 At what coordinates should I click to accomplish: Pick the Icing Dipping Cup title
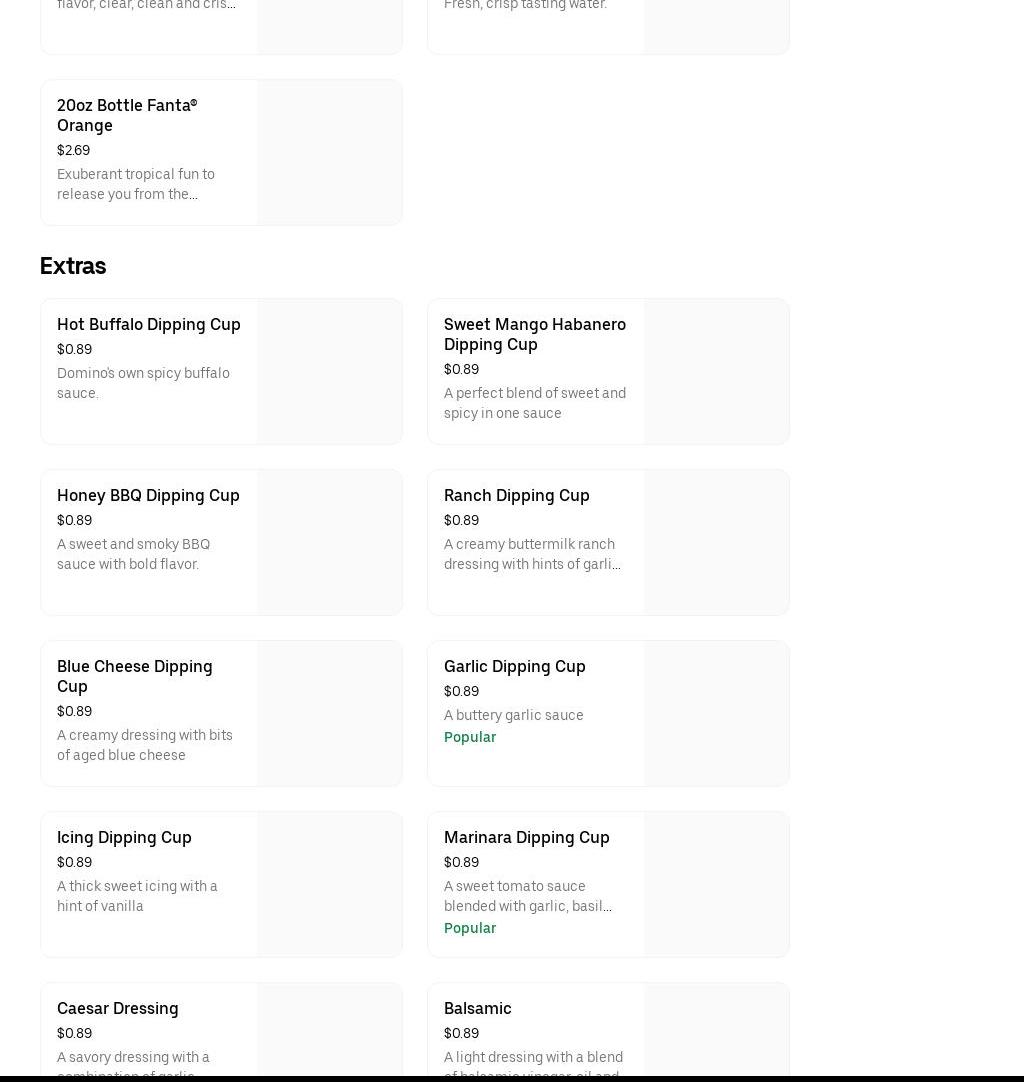click(x=124, y=837)
